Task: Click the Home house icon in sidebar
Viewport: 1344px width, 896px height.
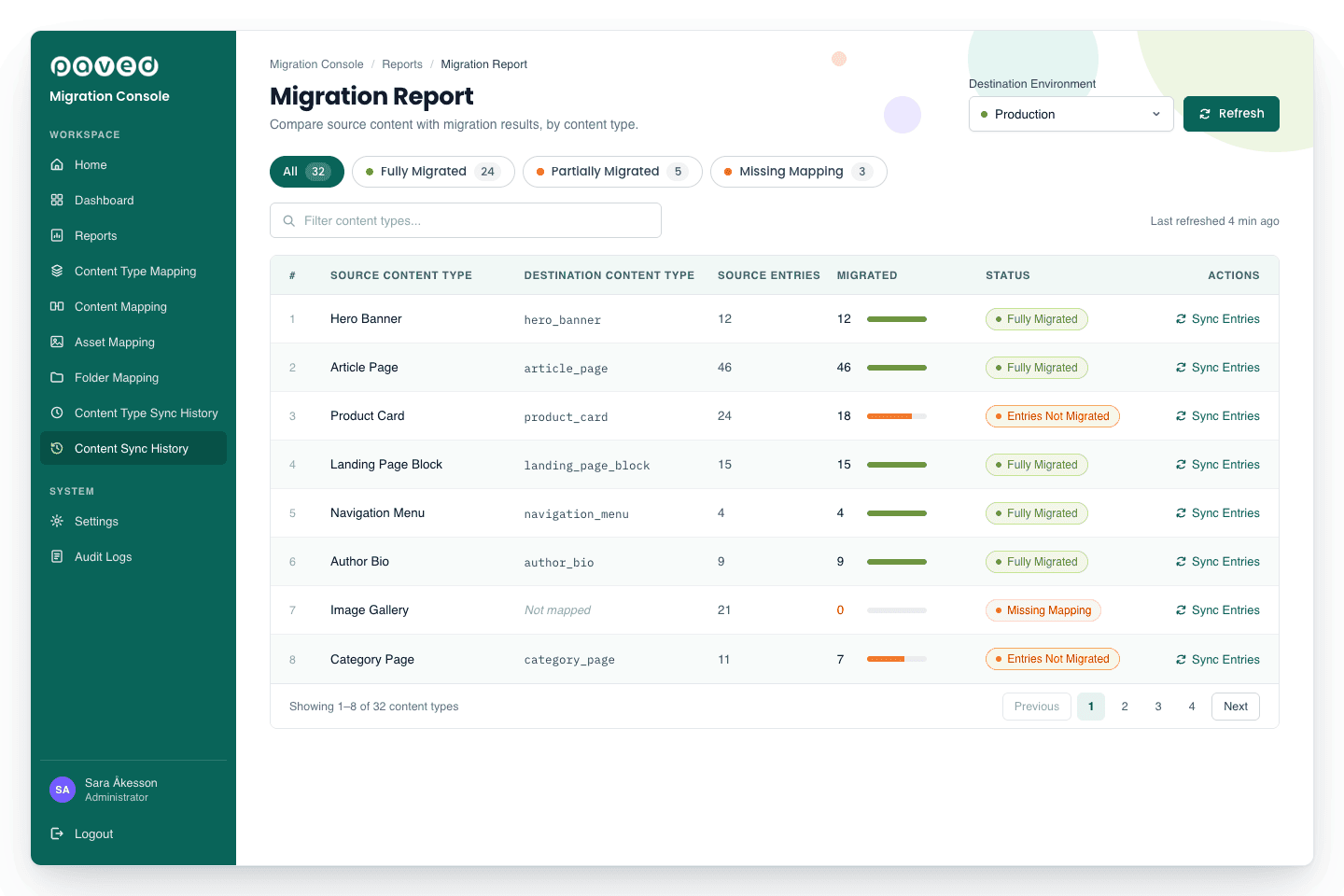Action: tap(57, 165)
